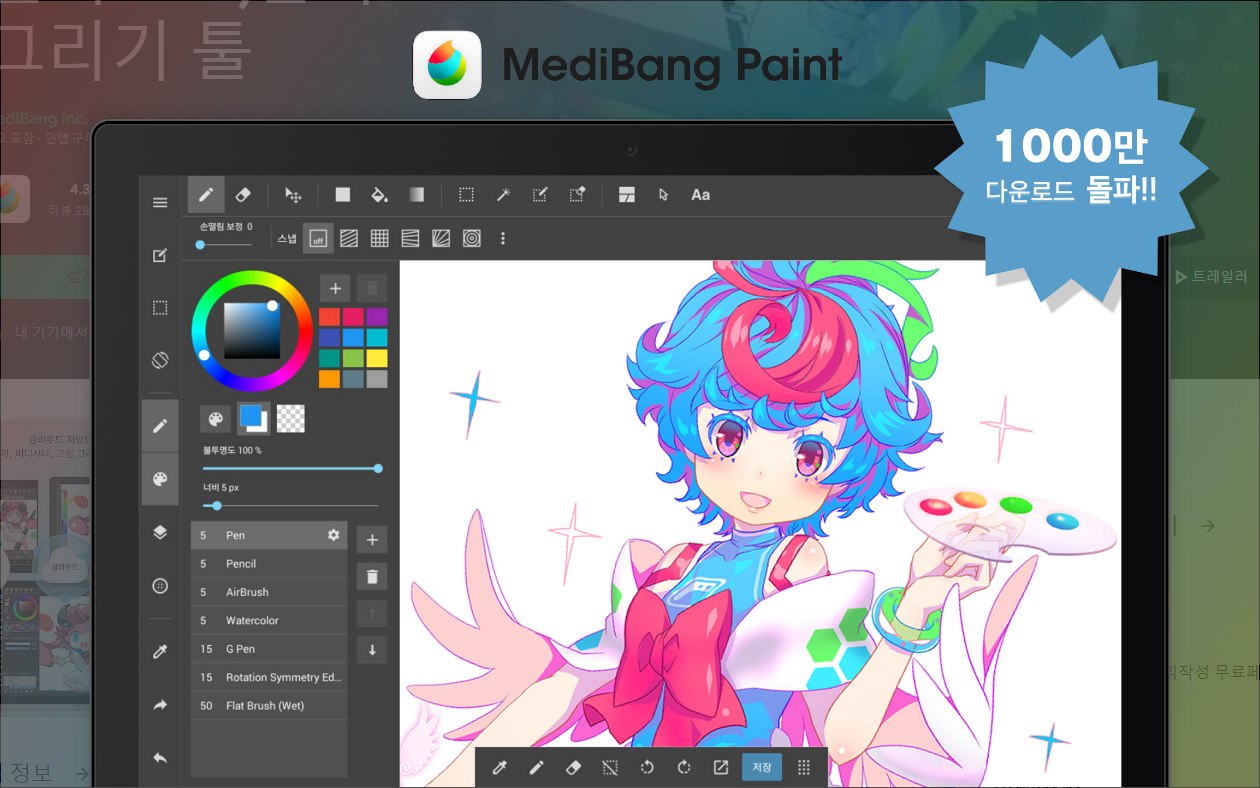
Task: Choose the rectangular selection tool in top toolbar
Action: [466, 194]
